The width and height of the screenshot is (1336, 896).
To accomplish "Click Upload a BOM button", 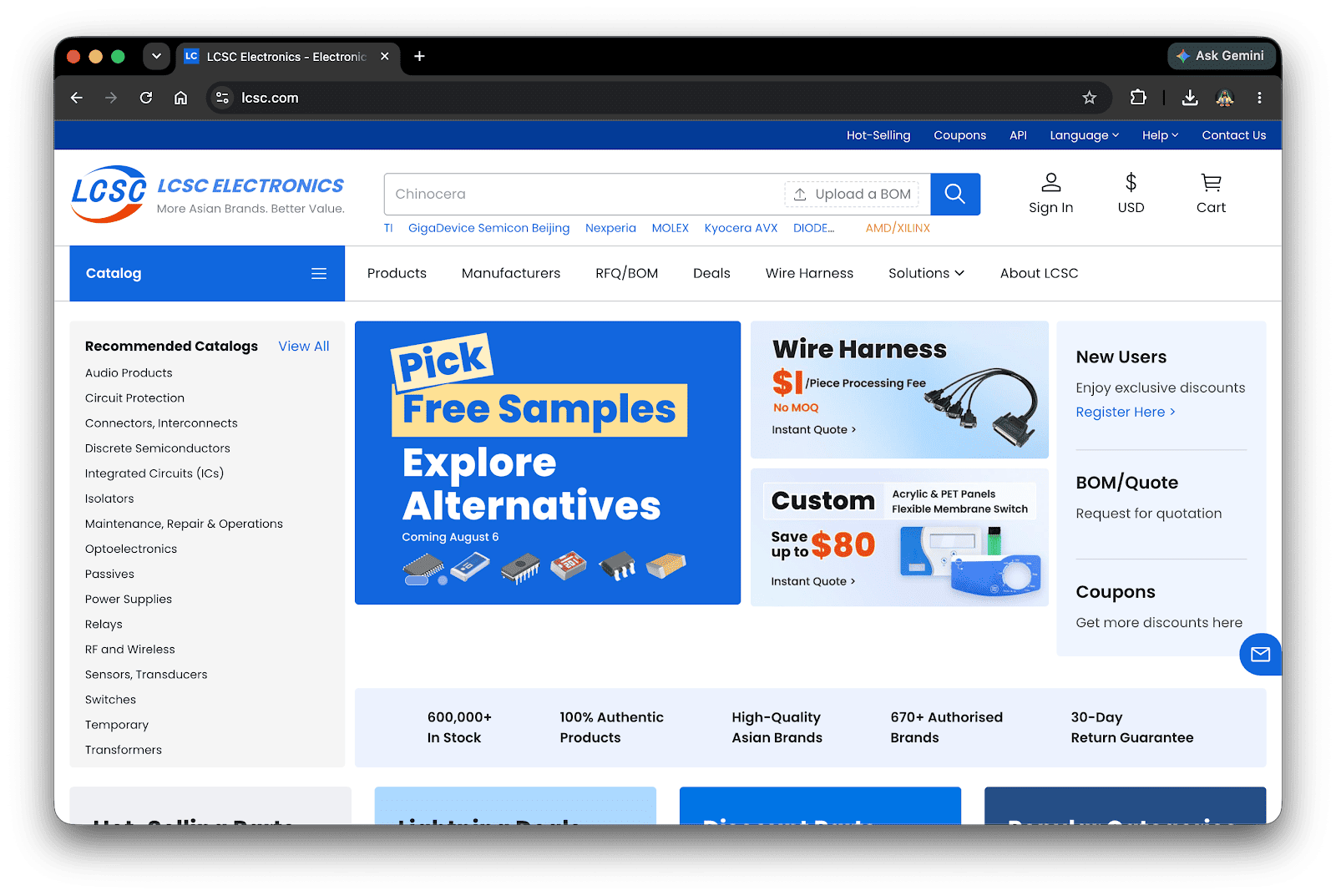I will coord(852,194).
